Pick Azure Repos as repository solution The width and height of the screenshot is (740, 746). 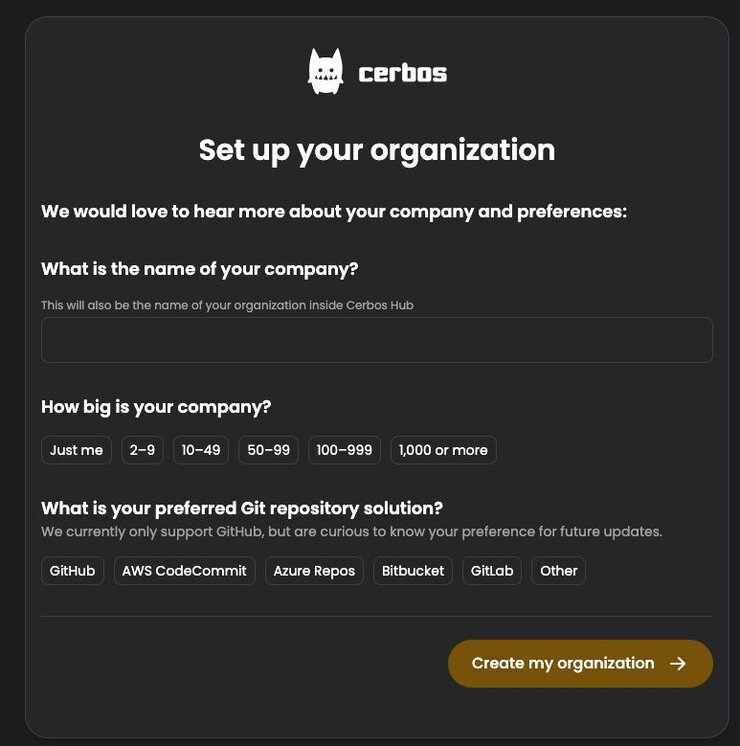(x=314, y=571)
